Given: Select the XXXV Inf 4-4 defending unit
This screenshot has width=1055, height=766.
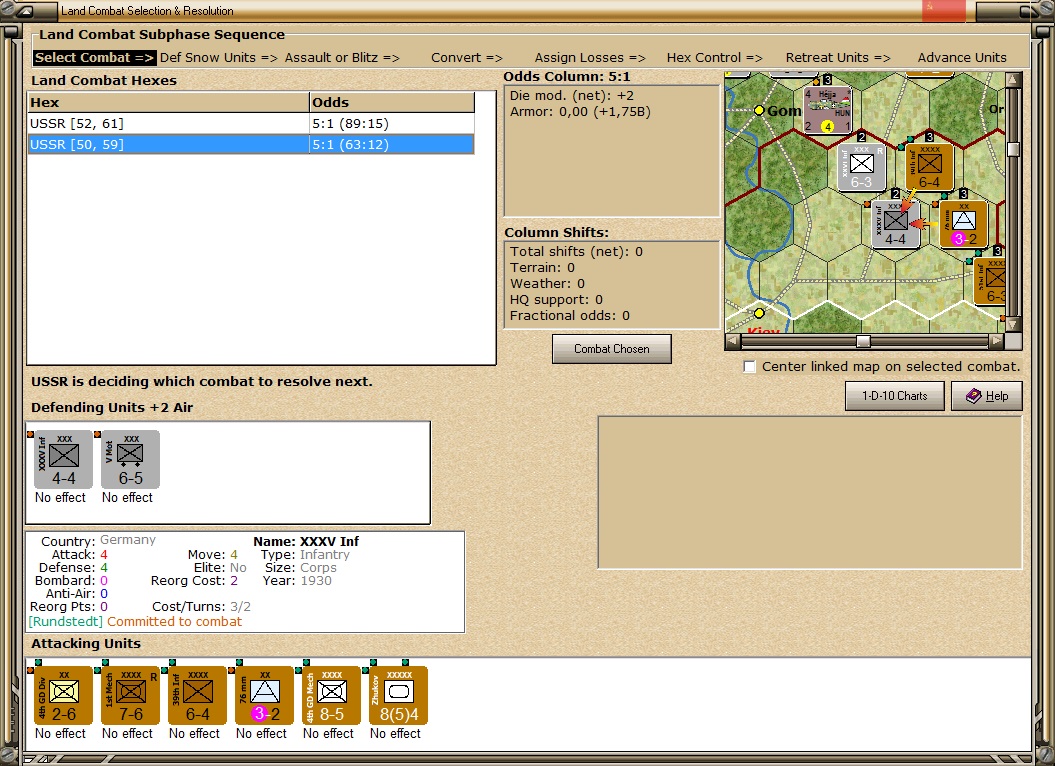Looking at the screenshot, I should pos(63,460).
